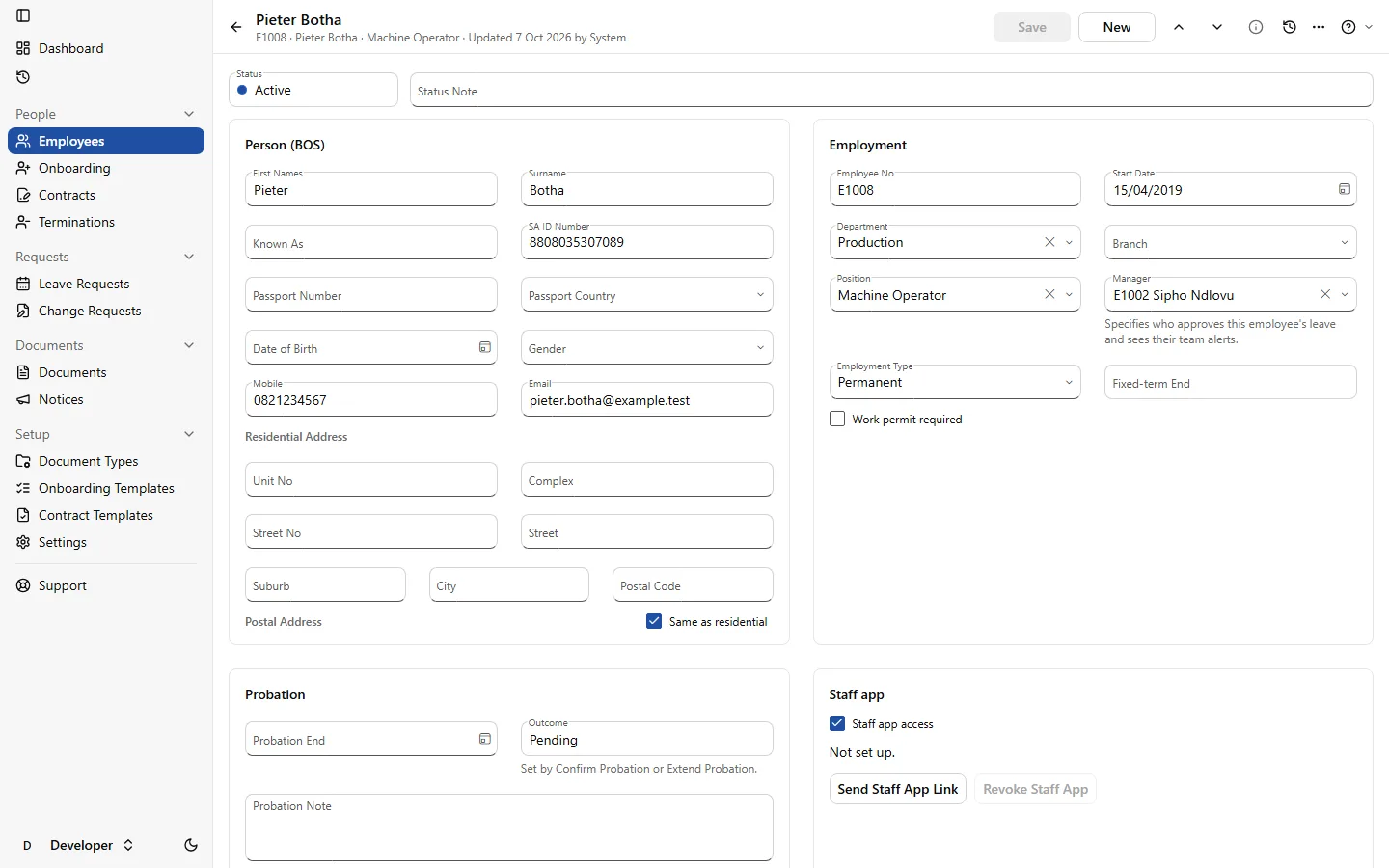Open the Developer account switcher
Image resolution: width=1389 pixels, height=868 pixels.
(77, 845)
